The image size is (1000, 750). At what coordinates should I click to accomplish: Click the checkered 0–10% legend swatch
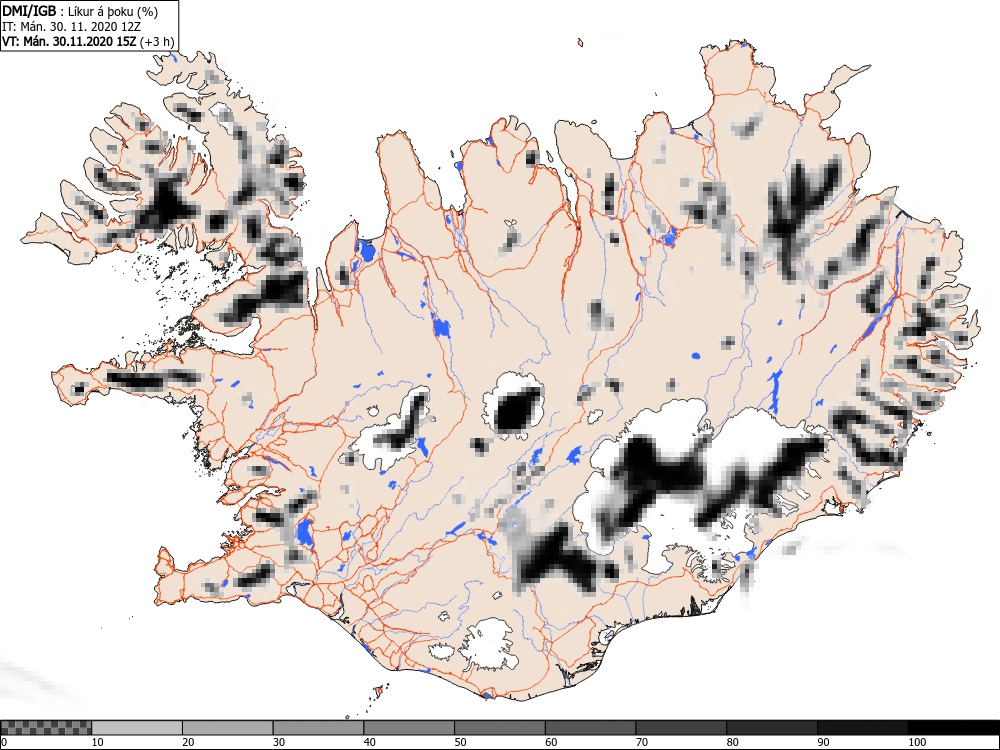46,728
